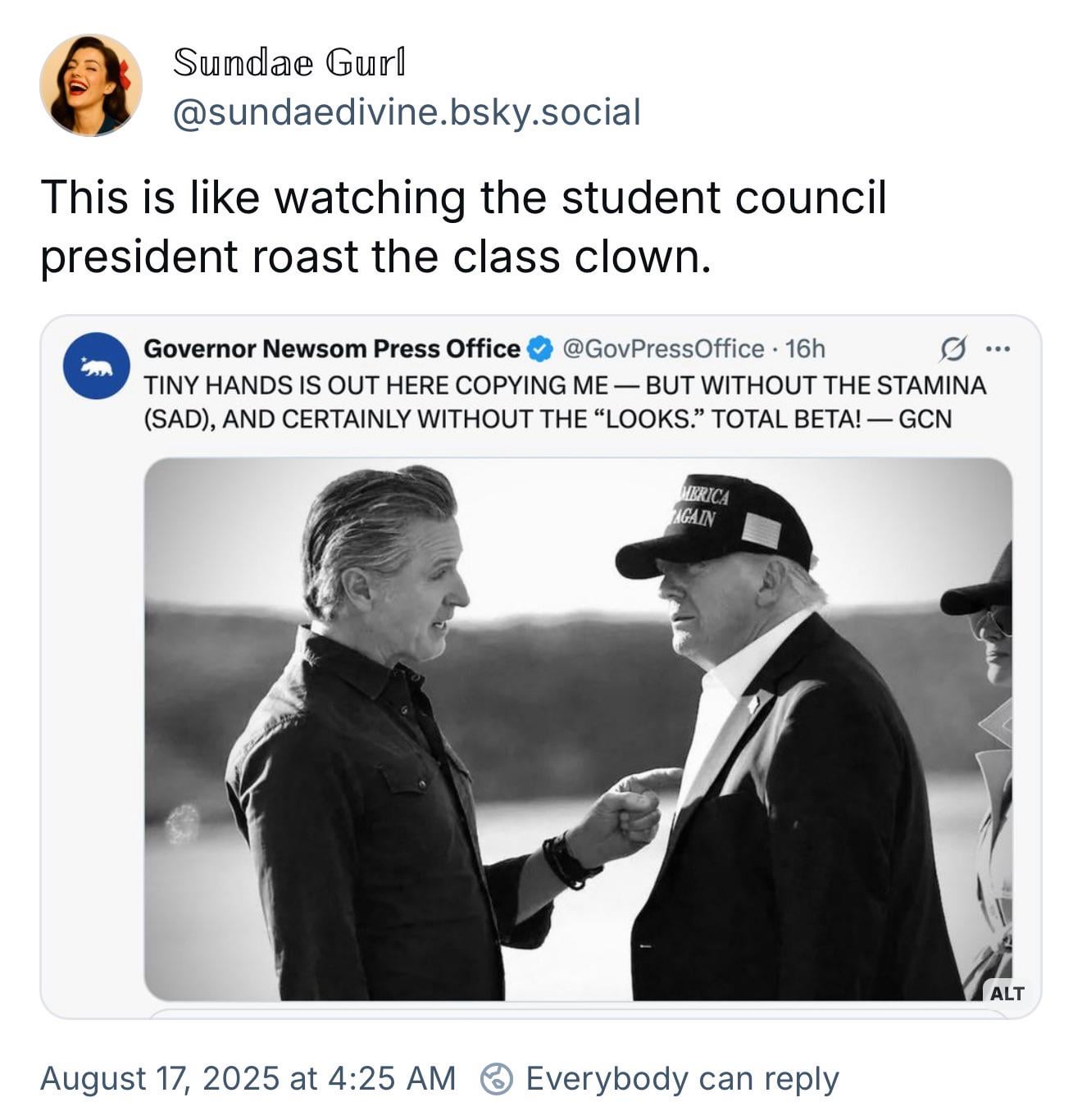Open the @GovPressOffice handle
The height and width of the screenshot is (1120, 1082).
pos(664,349)
